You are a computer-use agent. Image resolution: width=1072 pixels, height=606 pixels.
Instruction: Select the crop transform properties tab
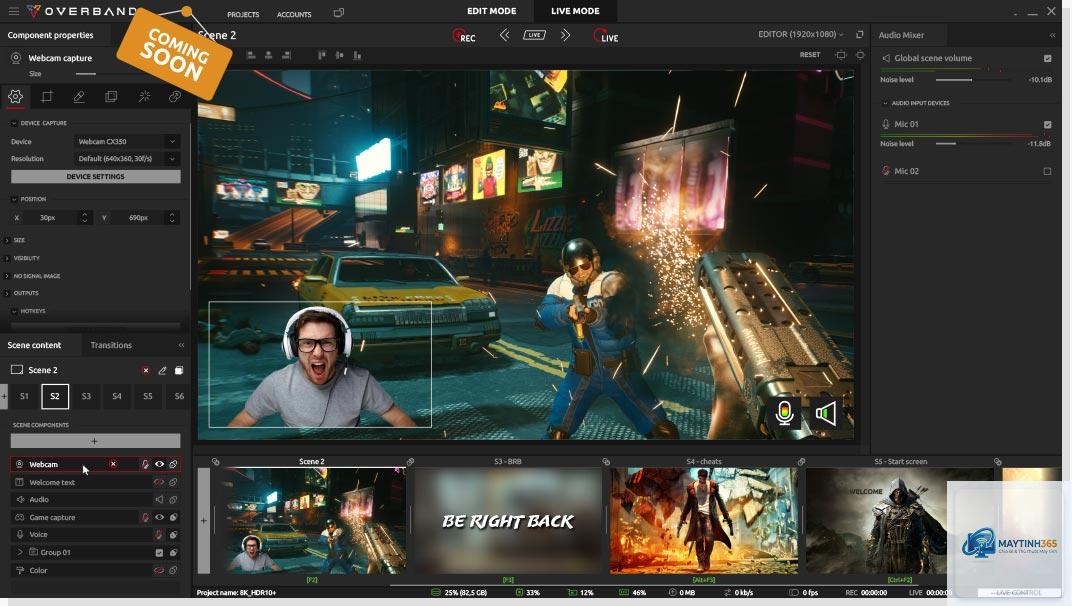coord(46,96)
